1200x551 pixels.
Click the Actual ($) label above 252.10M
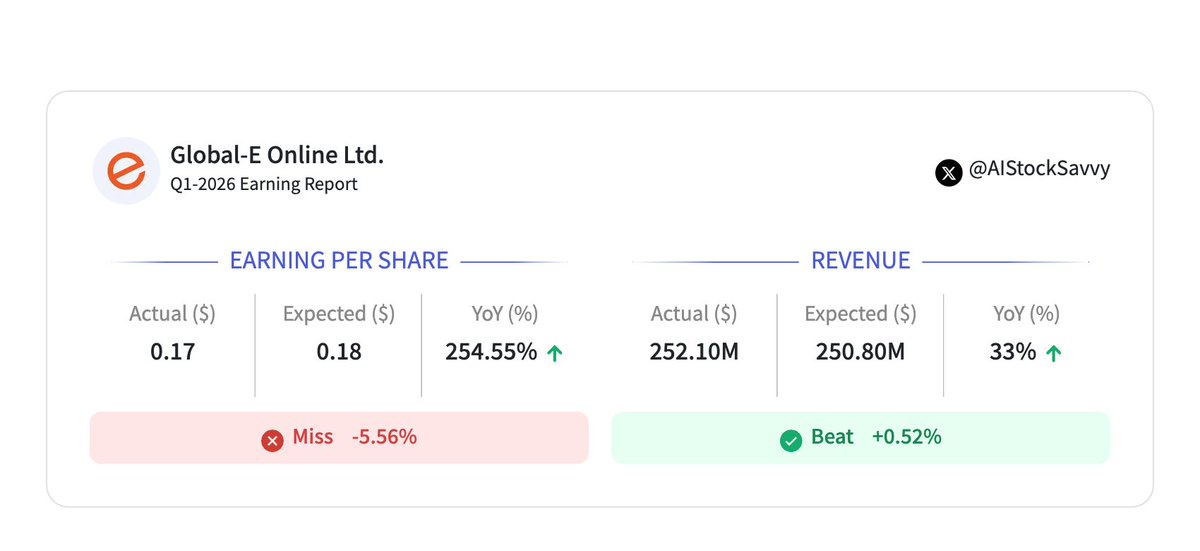click(694, 314)
